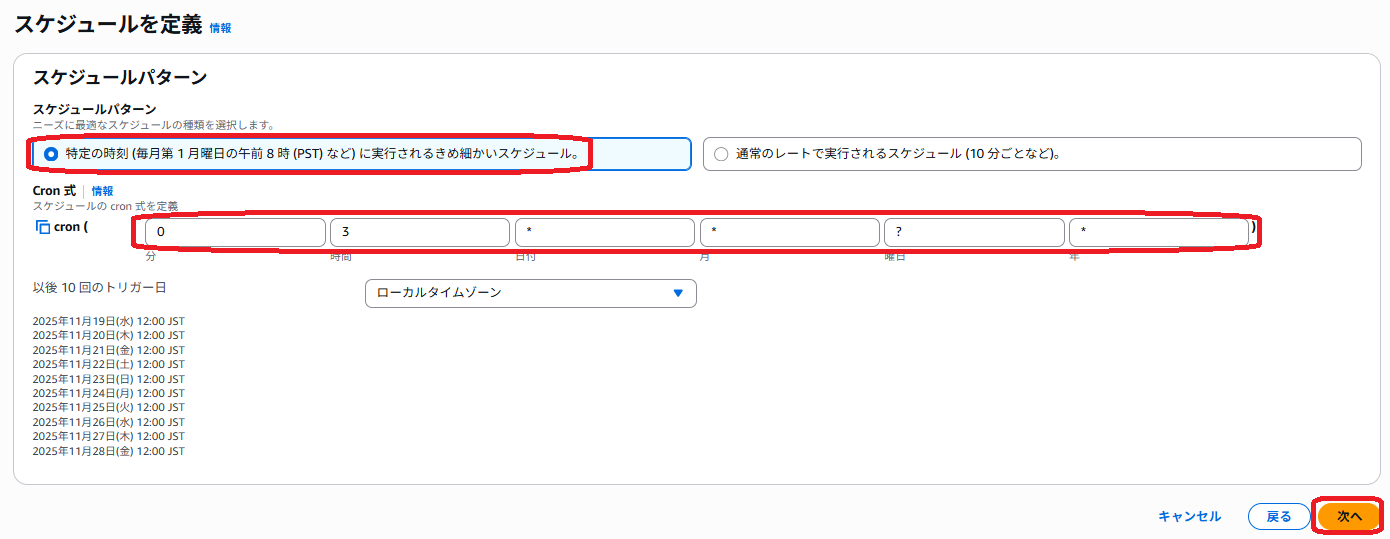Copy the cron expression icon
The height and width of the screenshot is (539, 1390).
coord(42,227)
